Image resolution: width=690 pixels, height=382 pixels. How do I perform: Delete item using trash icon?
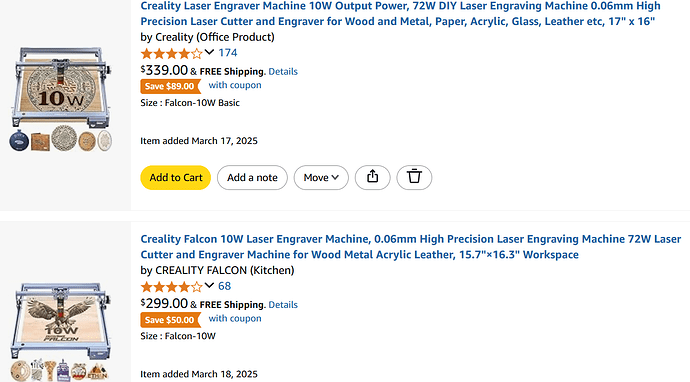pos(414,177)
